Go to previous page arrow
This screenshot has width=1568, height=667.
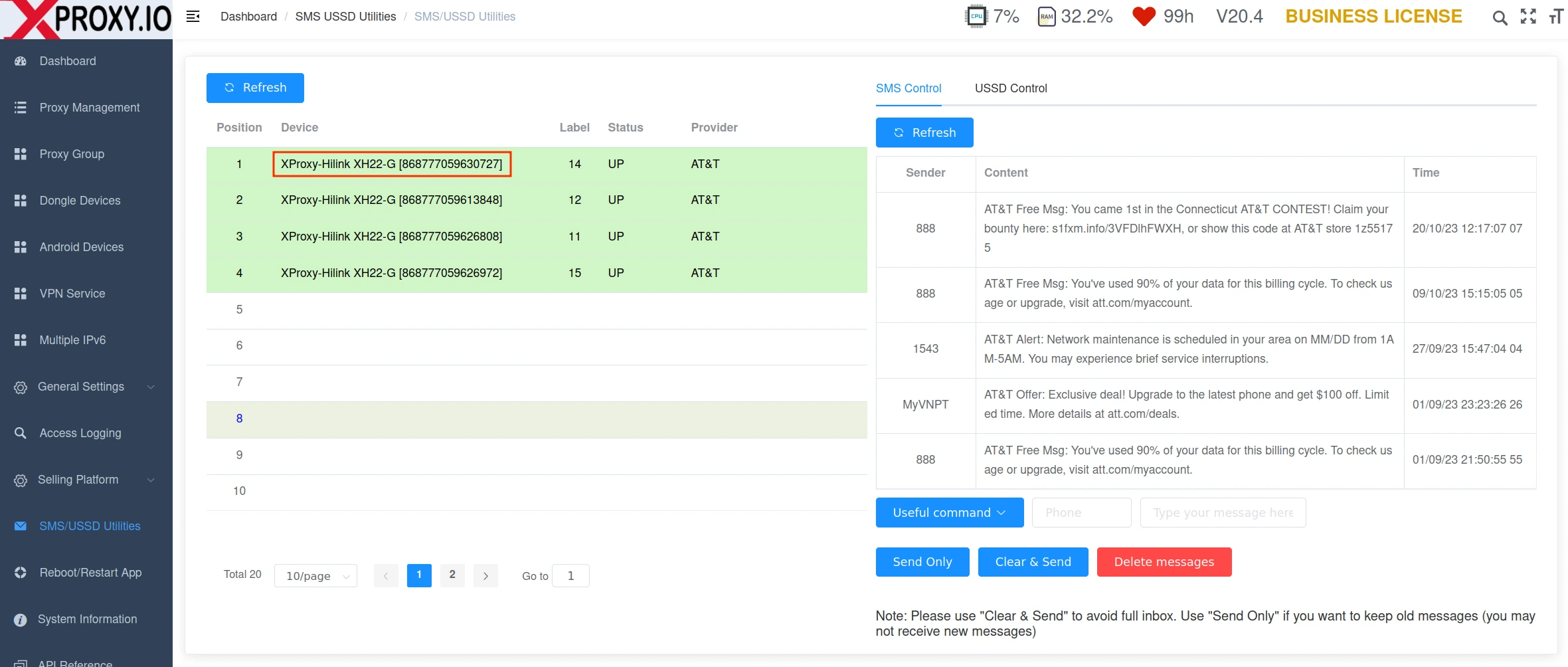(386, 576)
